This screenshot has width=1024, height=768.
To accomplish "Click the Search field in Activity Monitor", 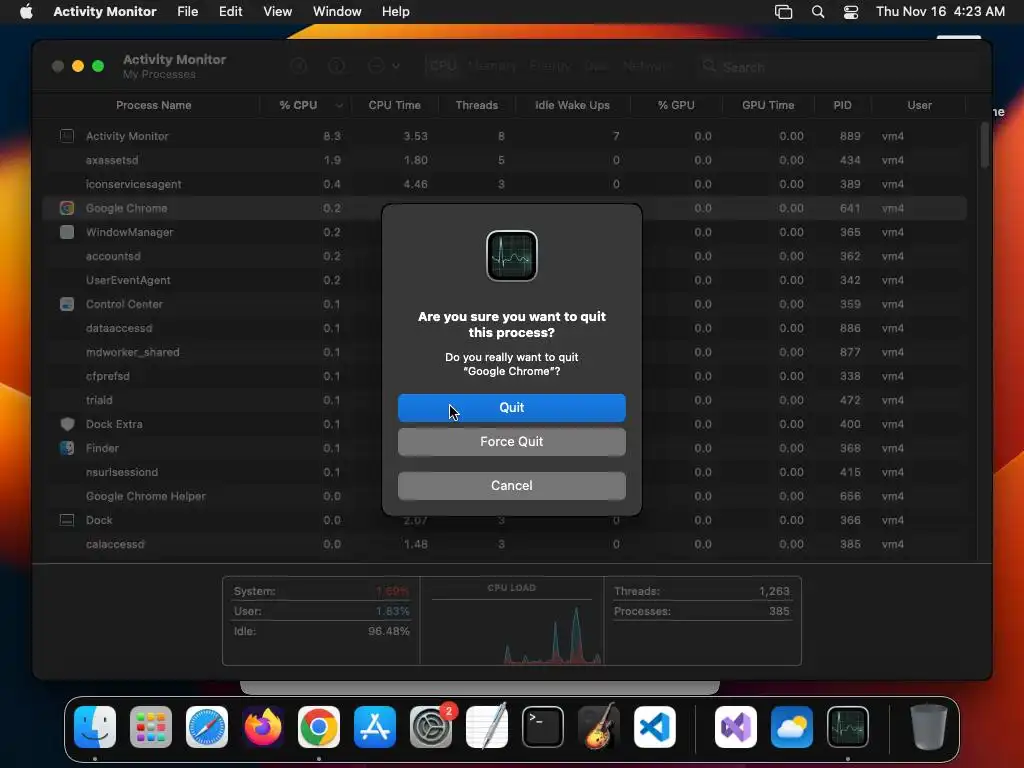I will click(836, 67).
